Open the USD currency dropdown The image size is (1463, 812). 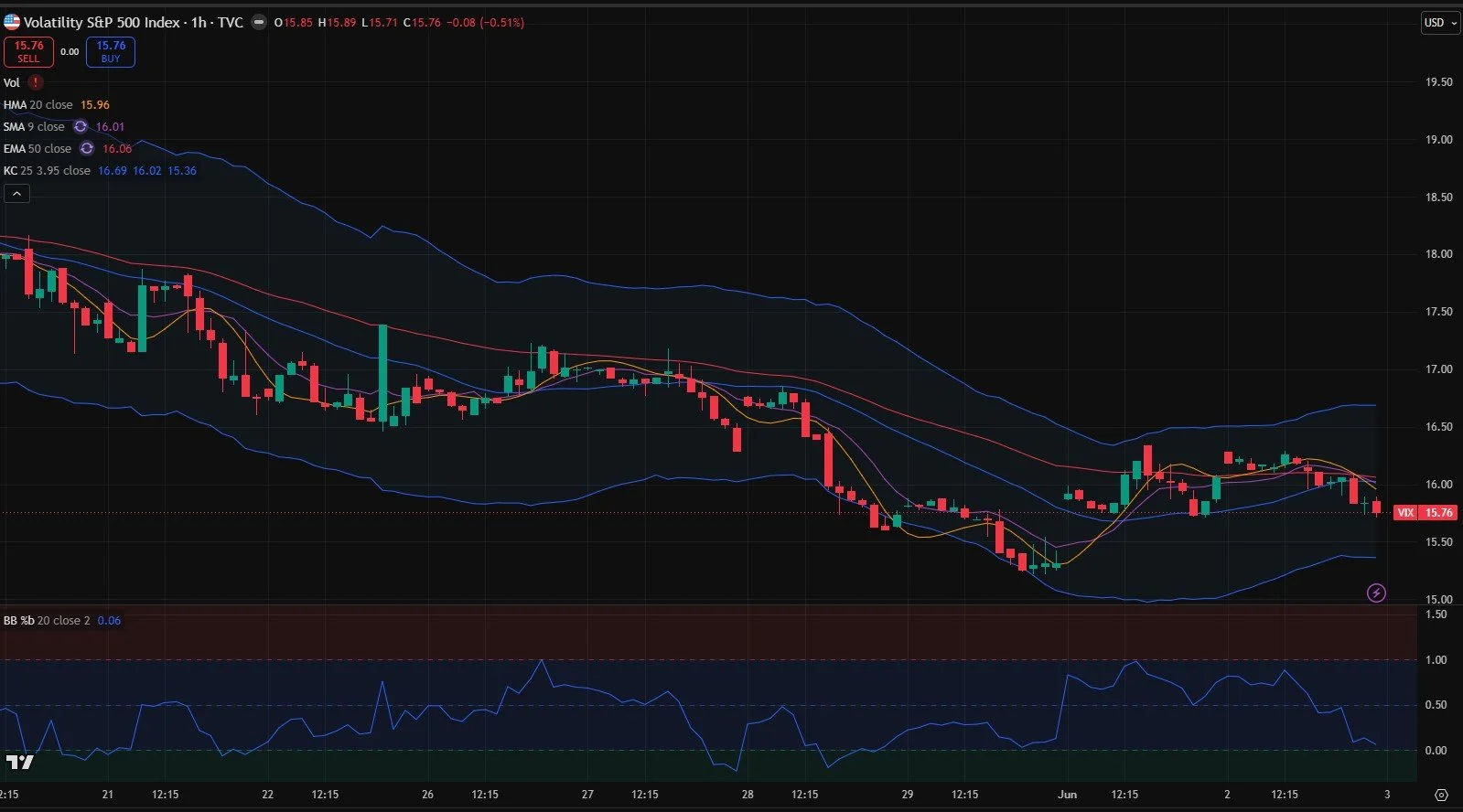coord(1440,23)
